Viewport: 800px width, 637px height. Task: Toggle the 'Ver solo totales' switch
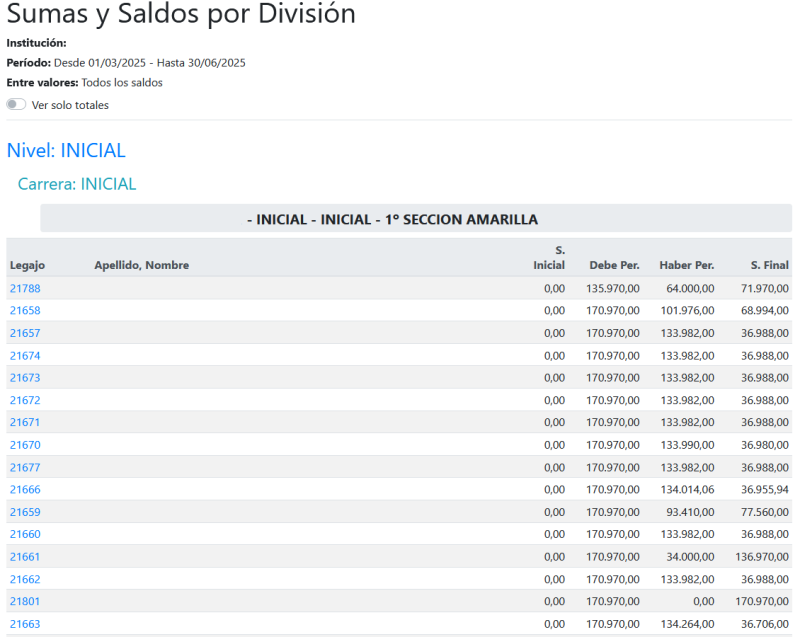click(16, 105)
